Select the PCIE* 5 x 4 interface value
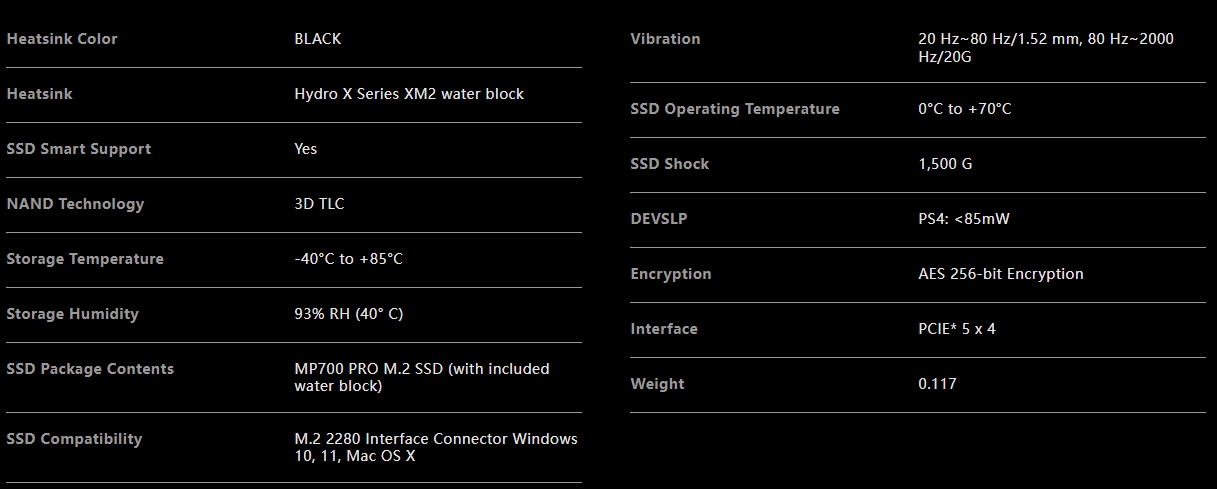Viewport: 1217px width, 489px height. 956,329
